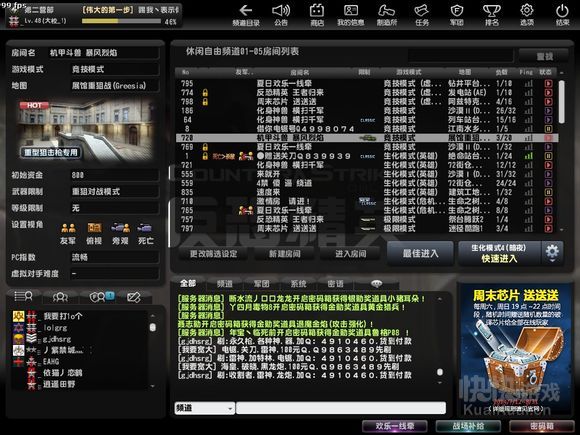Click 新建房间 to create a room
The width and height of the screenshot is (580, 435).
pos(284,254)
